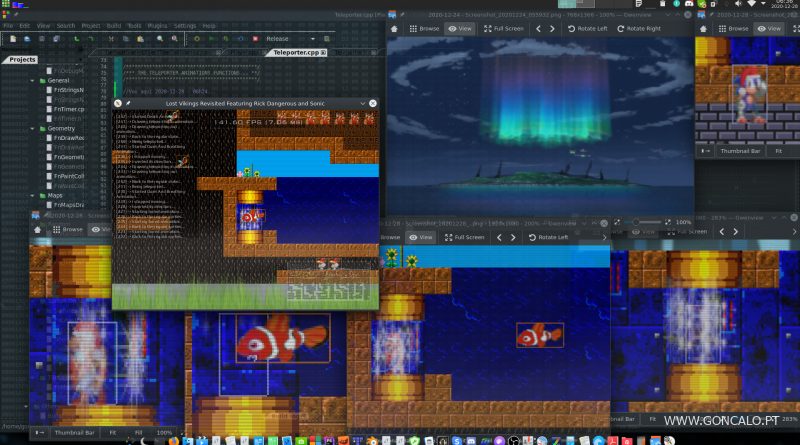Click the volume icon in the system tray
Screen dimensions: 800x445
pyautogui.click(x=738, y=4)
